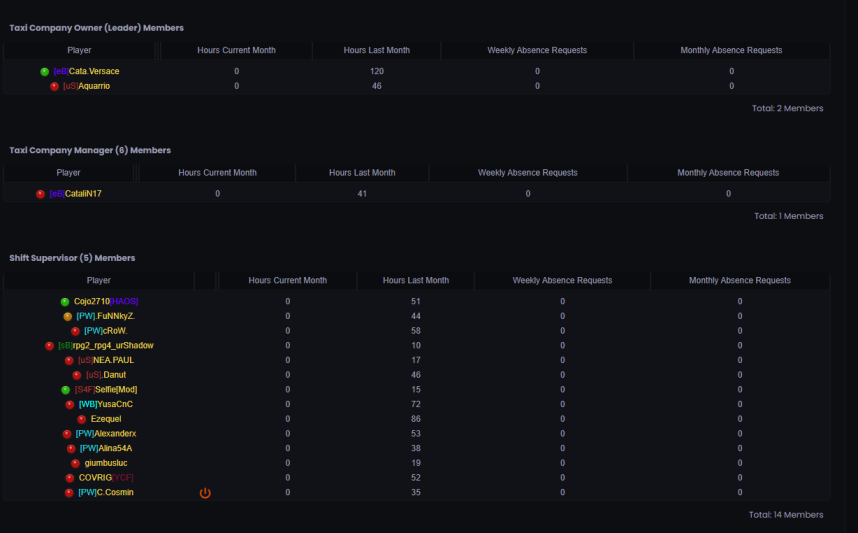Screen dimensions: 858x533
Task: Click green status dot beside Selfie[Mod]
Action: [66, 390]
